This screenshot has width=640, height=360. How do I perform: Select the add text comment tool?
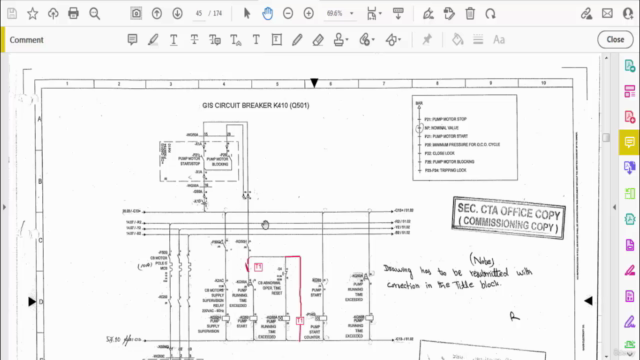coord(256,40)
